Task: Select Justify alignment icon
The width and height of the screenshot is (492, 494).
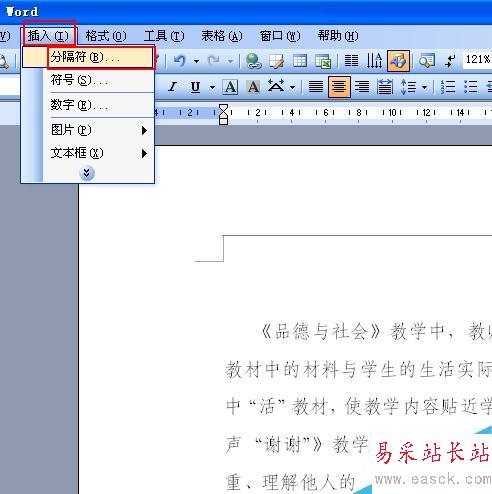Action: (x=316, y=87)
